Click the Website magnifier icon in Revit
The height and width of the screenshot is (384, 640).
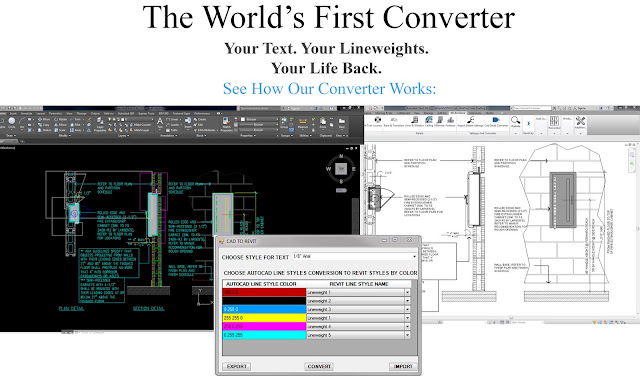(x=516, y=122)
